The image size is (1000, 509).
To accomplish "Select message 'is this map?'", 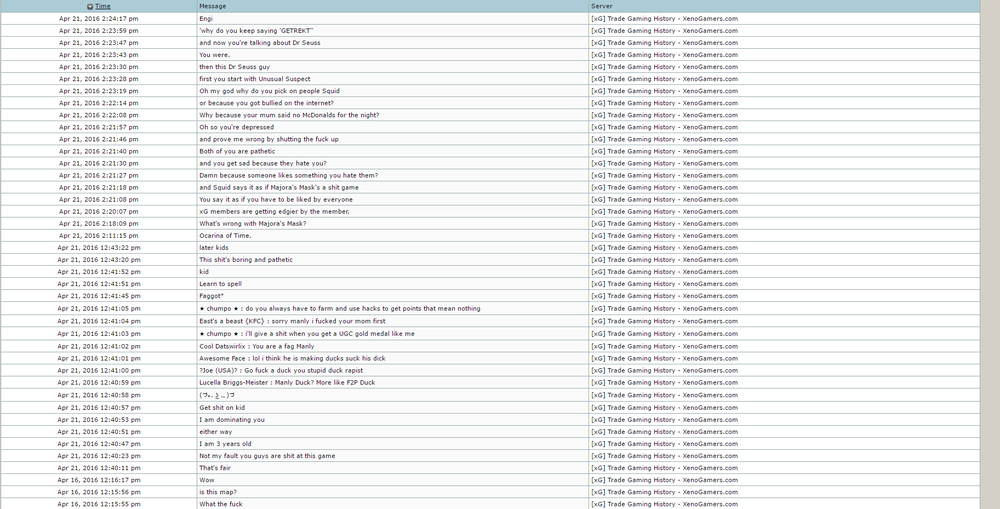I will [x=217, y=492].
